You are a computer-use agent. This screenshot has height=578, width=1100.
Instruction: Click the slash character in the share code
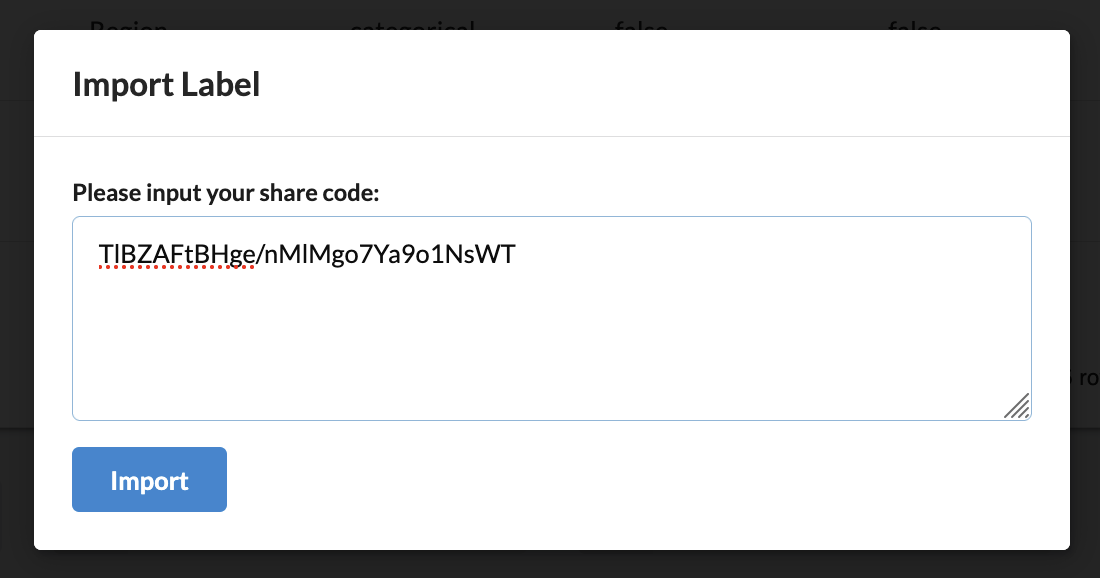260,254
